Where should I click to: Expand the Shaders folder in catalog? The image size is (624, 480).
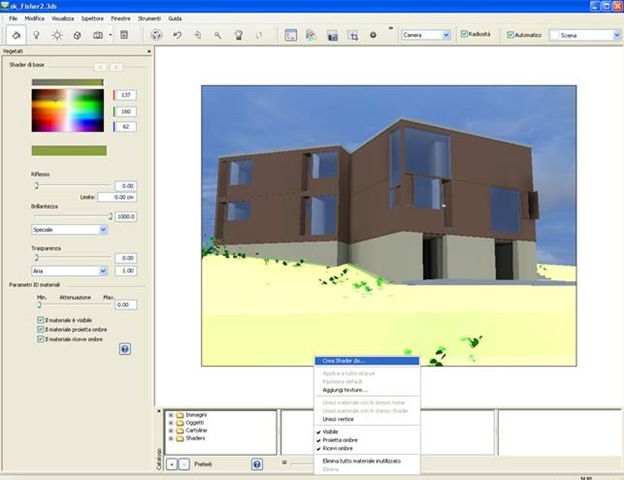point(170,438)
